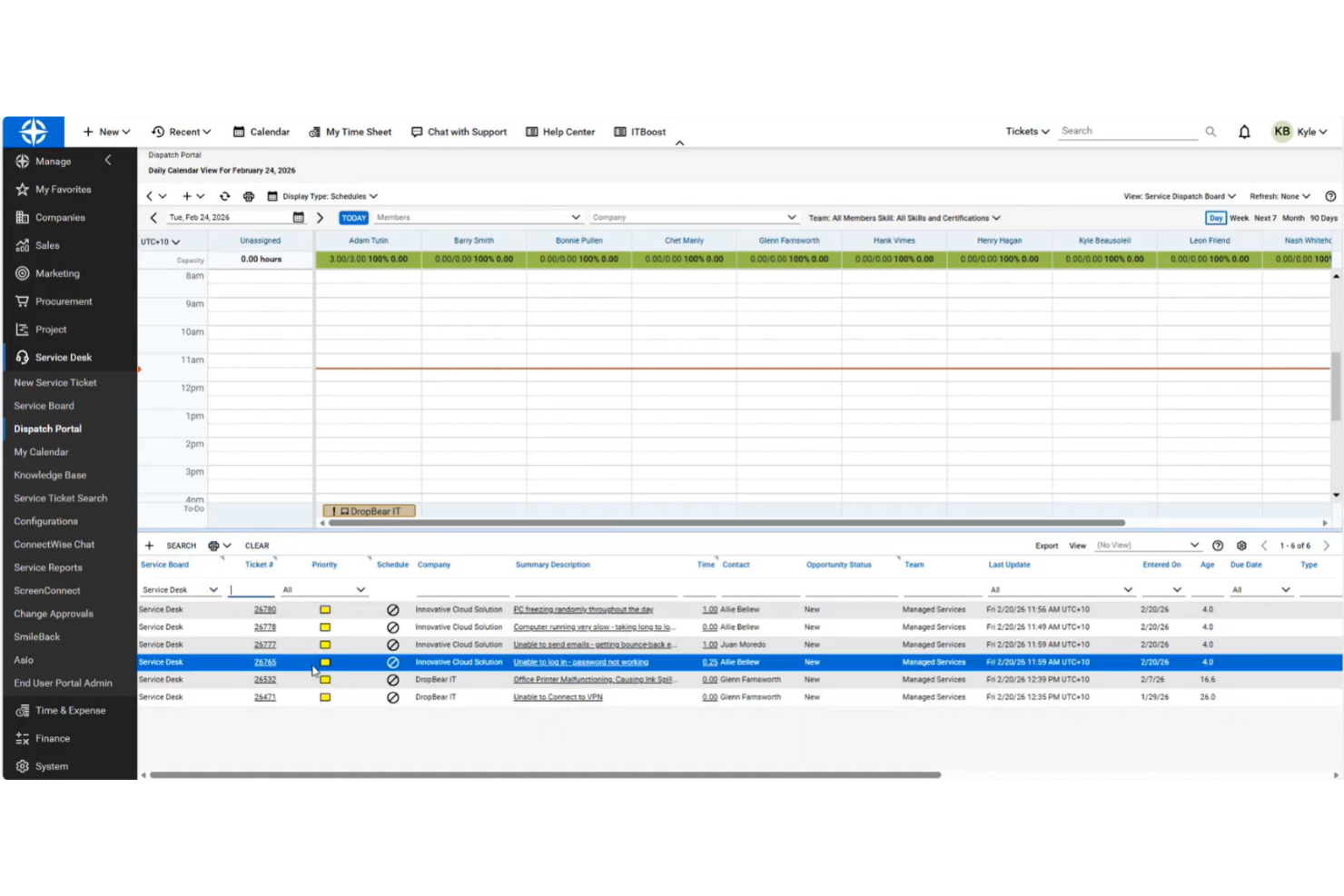Screen dimensions: 1344x896
Task: Click the yellow priority swatch on ticket 26778
Action: coord(325,626)
